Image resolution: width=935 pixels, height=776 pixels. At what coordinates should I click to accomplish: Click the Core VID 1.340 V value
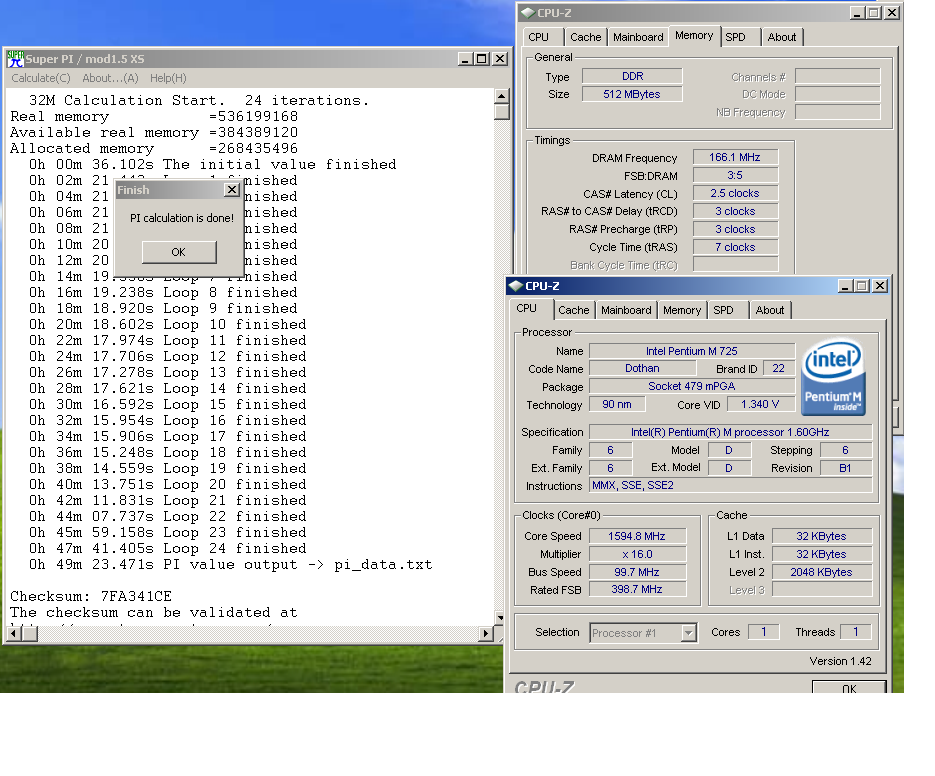tap(760, 404)
